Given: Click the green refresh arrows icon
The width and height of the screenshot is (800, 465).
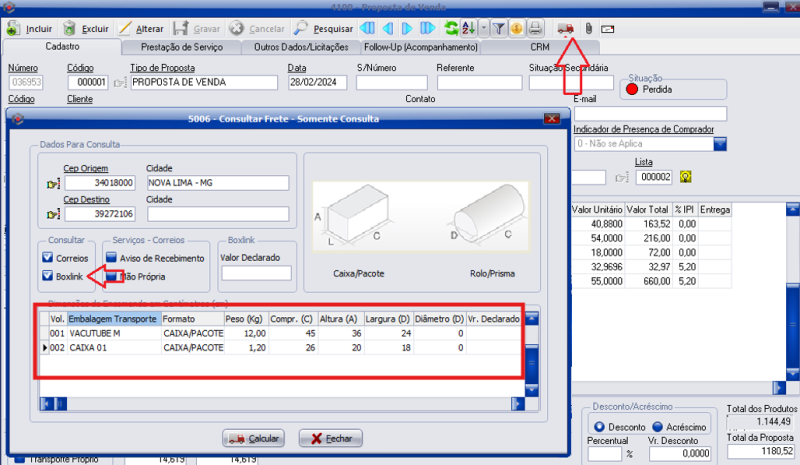Looking at the screenshot, I should tap(453, 27).
